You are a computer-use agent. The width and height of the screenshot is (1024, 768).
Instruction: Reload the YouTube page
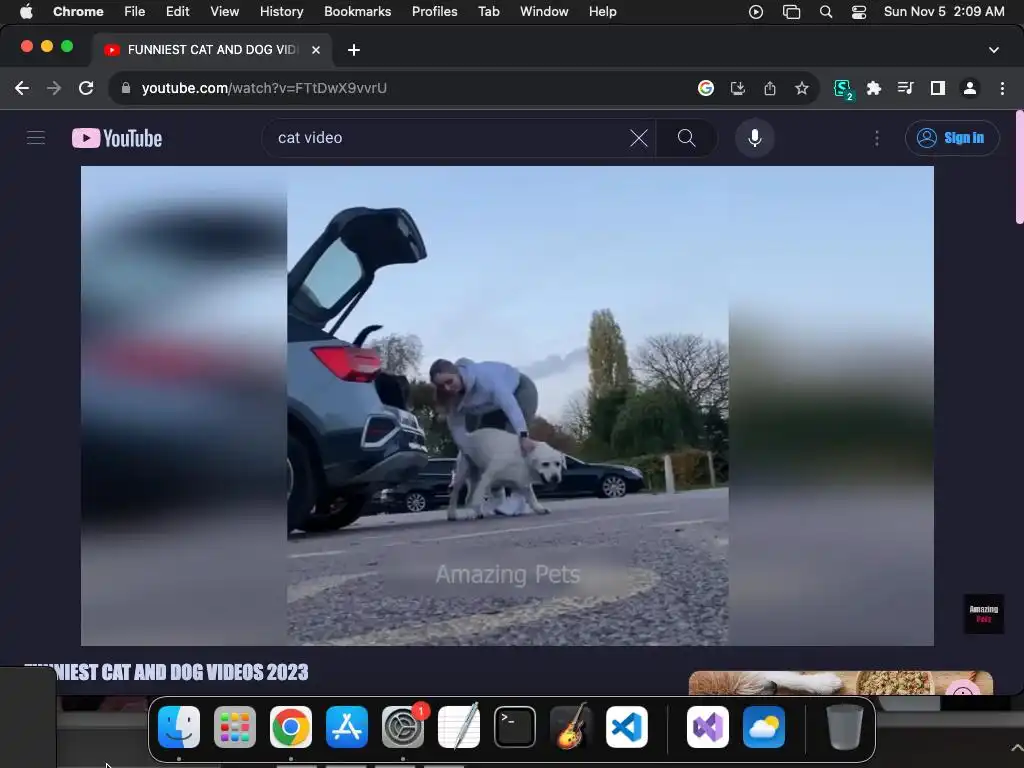(86, 88)
